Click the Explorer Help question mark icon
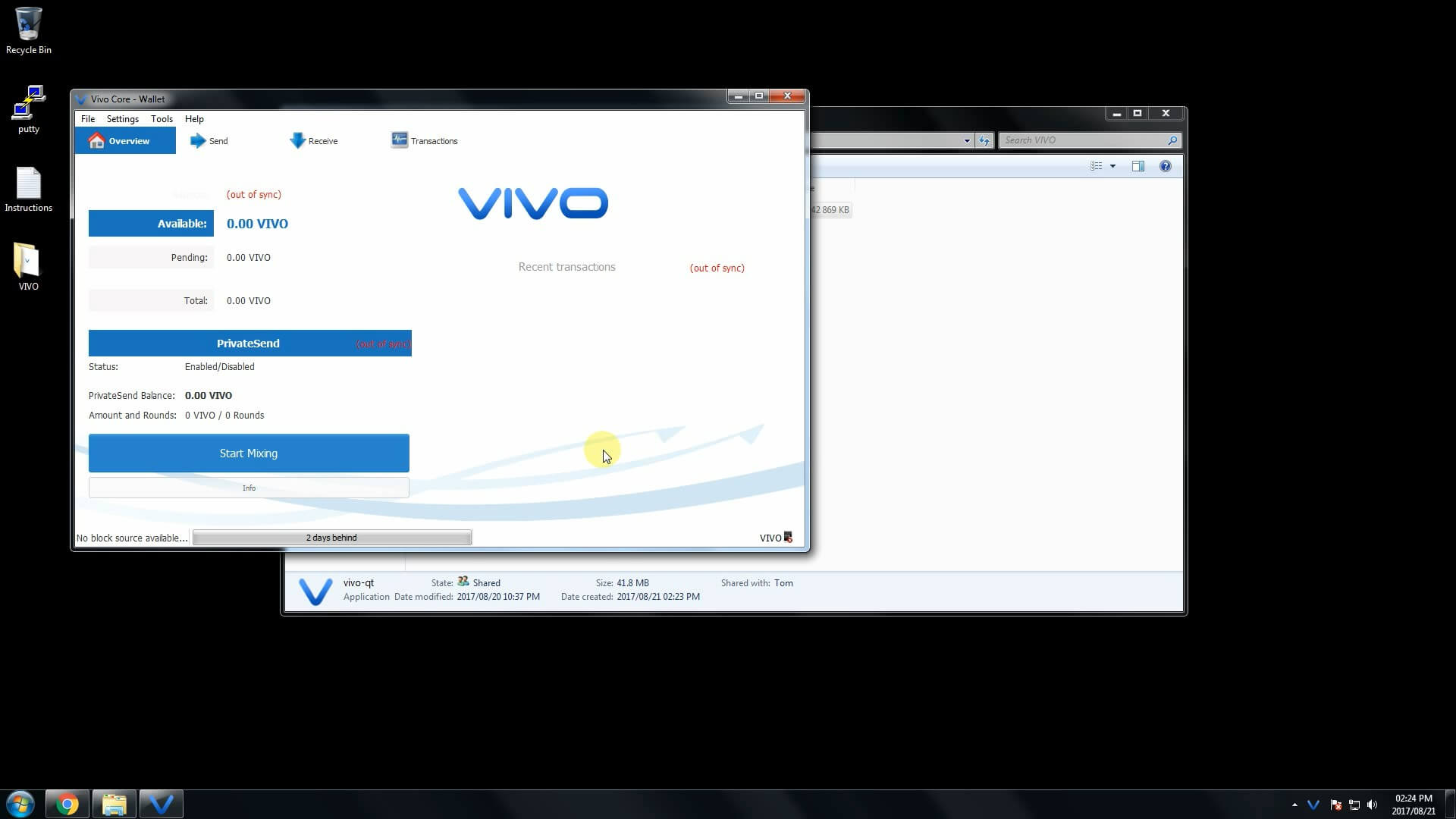This screenshot has height=819, width=1456. [x=1166, y=165]
